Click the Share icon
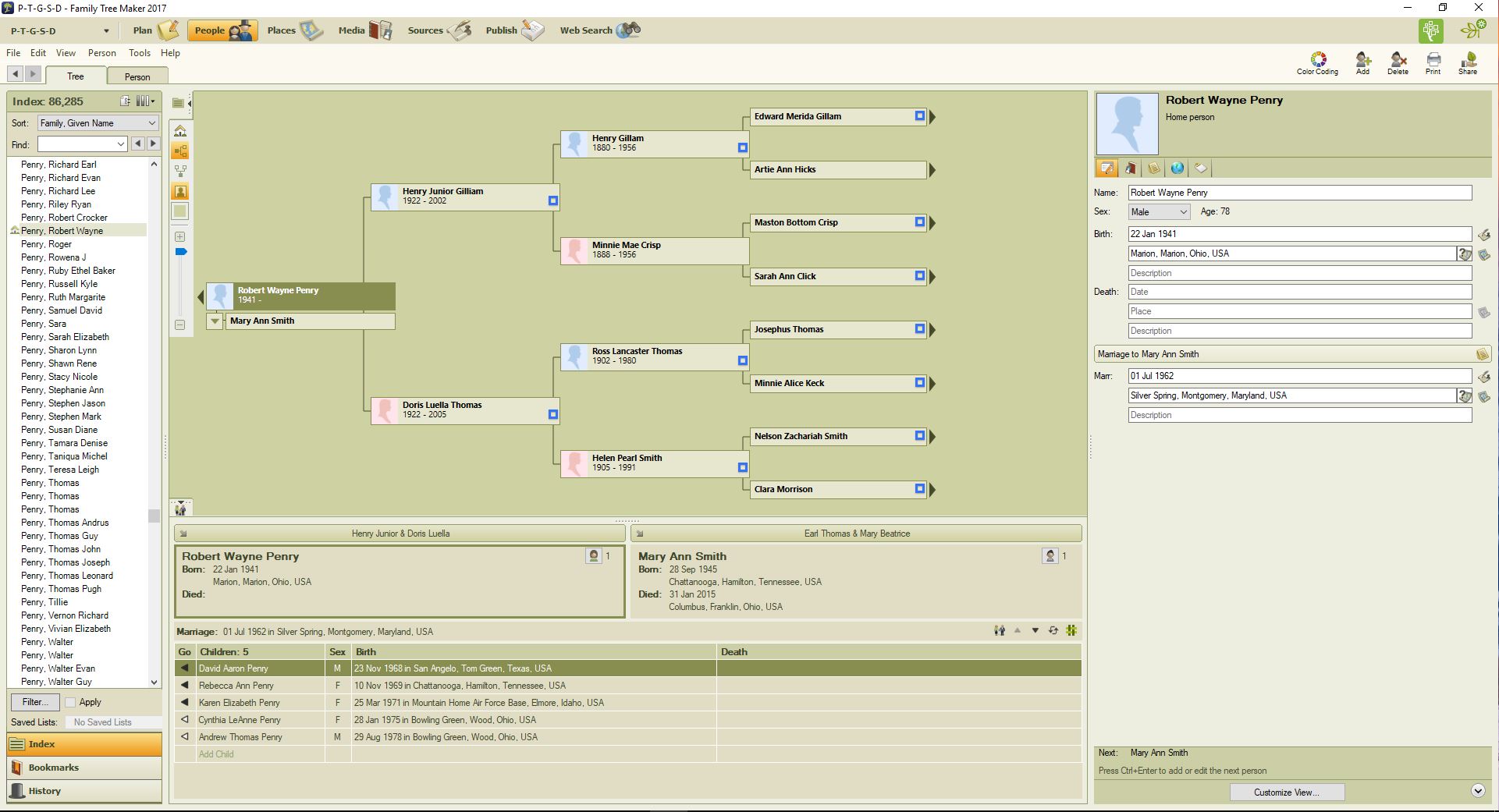The image size is (1499, 812). (1468, 61)
